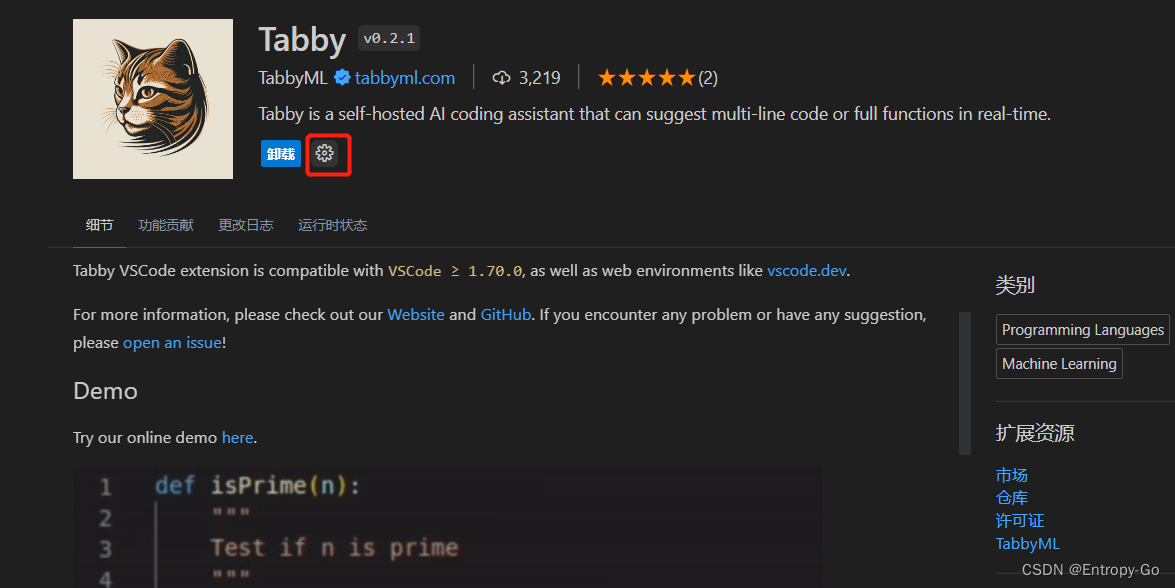Click the verified publisher badge next to TabbyML
This screenshot has width=1175, height=588.
point(342,77)
